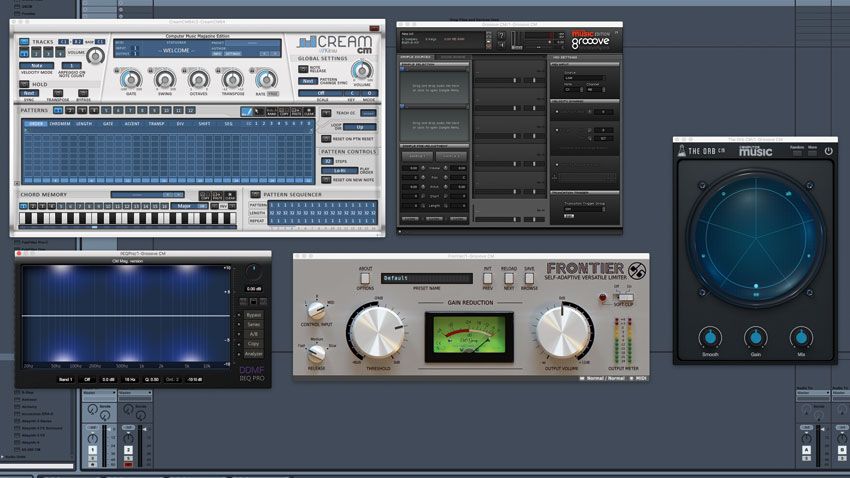Viewport: 850px width, 478px height.
Task: Click the Threshold knob in Frontier
Action: [378, 332]
